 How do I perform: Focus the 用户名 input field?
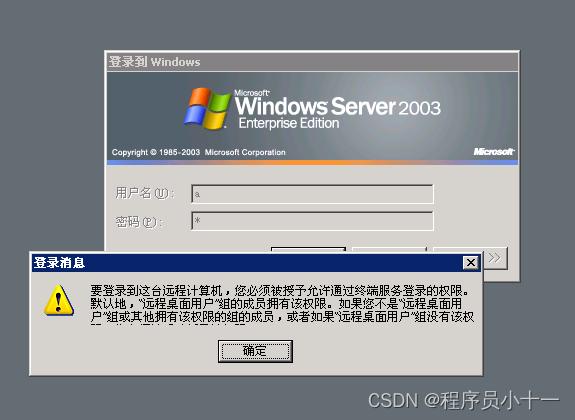[x=312, y=194]
